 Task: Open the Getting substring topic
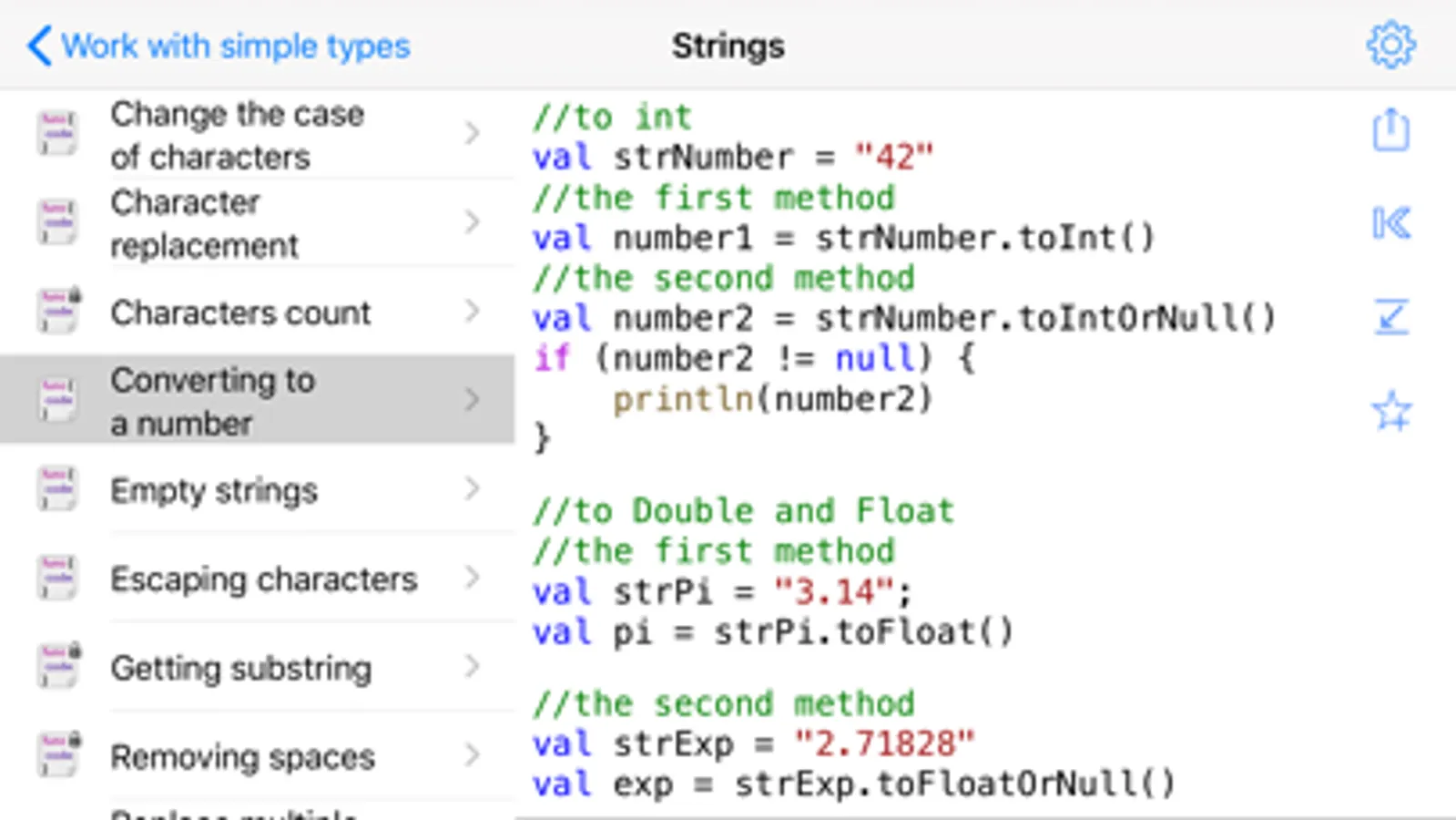[x=241, y=669]
